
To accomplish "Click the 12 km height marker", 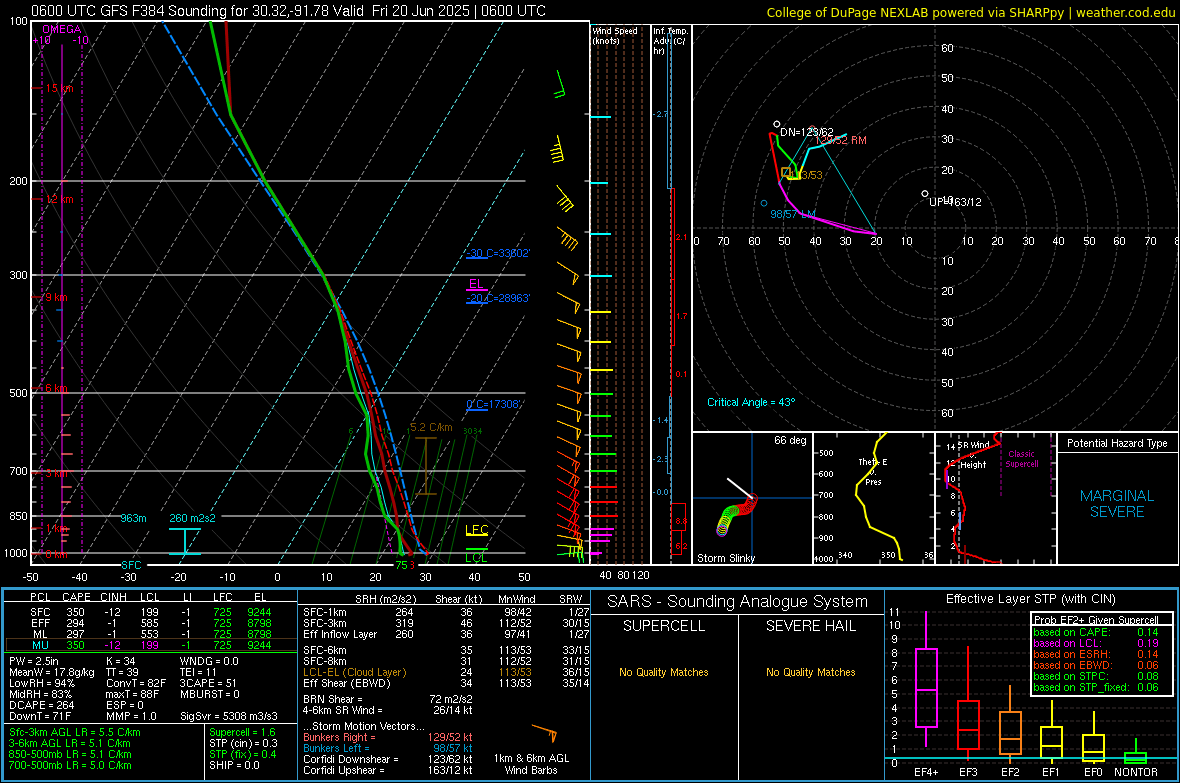I will pos(59,200).
